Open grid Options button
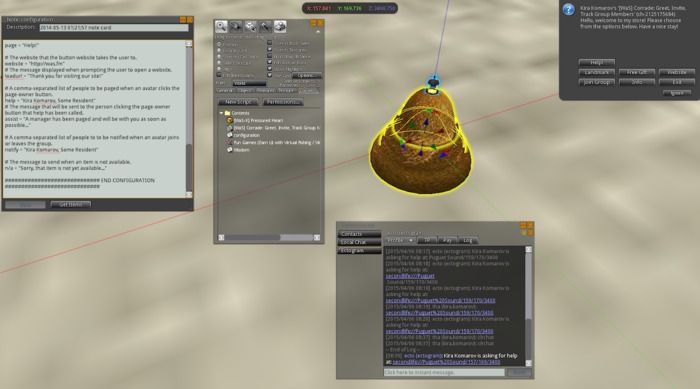 click(x=307, y=75)
